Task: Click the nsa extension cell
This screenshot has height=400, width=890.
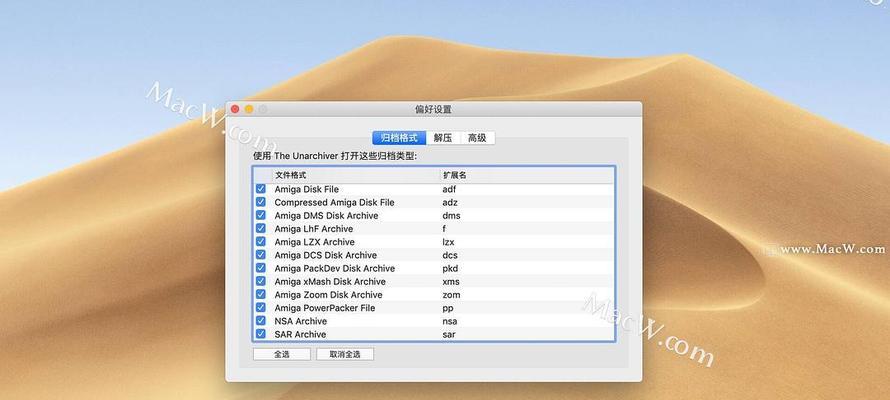Action: [x=450, y=321]
